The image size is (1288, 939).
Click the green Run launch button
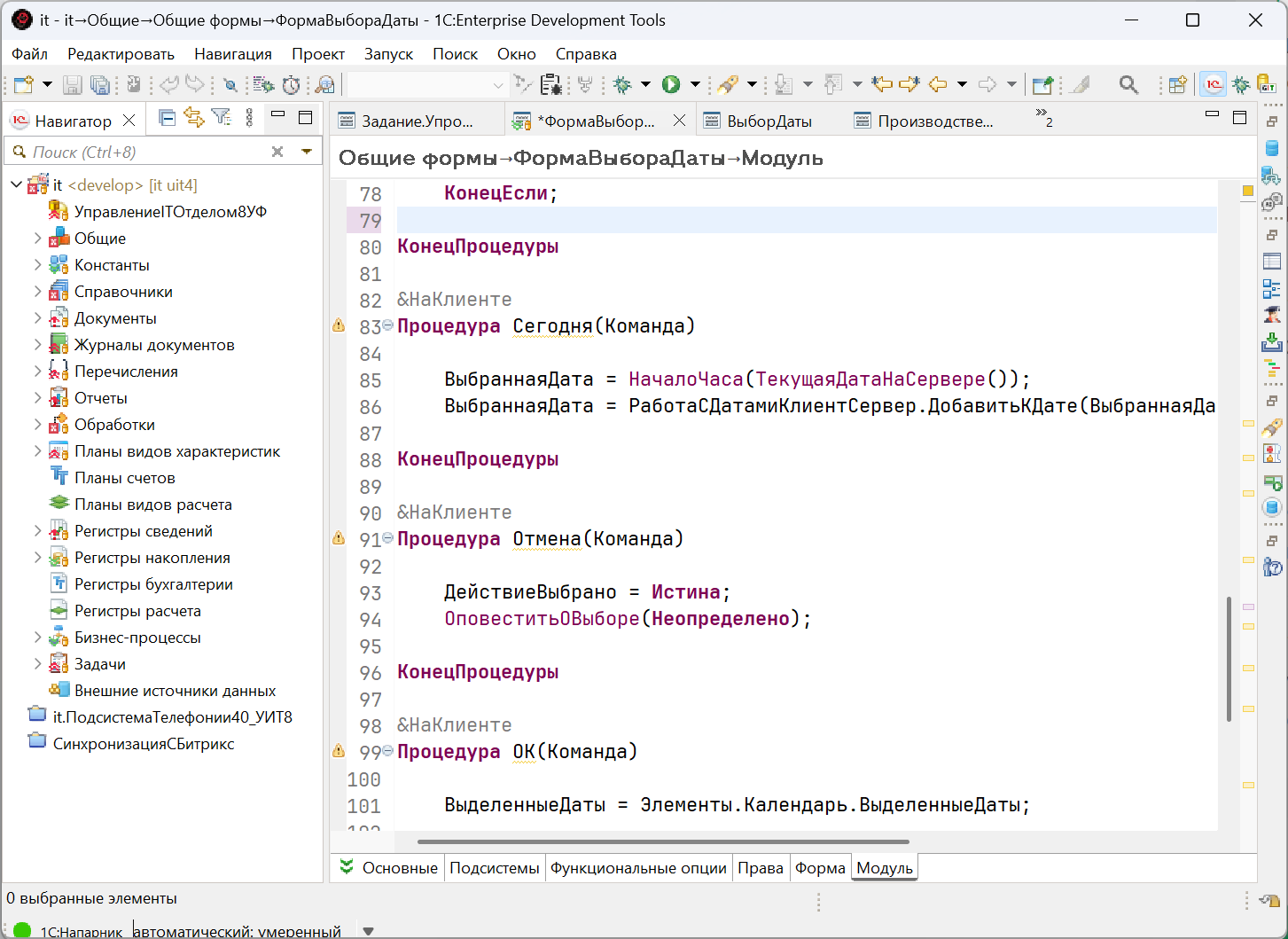click(x=671, y=84)
